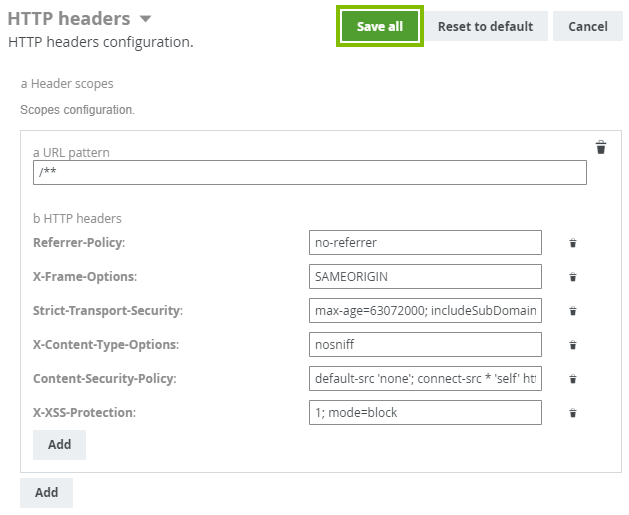Edit the Content-Security-Policy value field
The image size is (629, 515).
[425, 378]
